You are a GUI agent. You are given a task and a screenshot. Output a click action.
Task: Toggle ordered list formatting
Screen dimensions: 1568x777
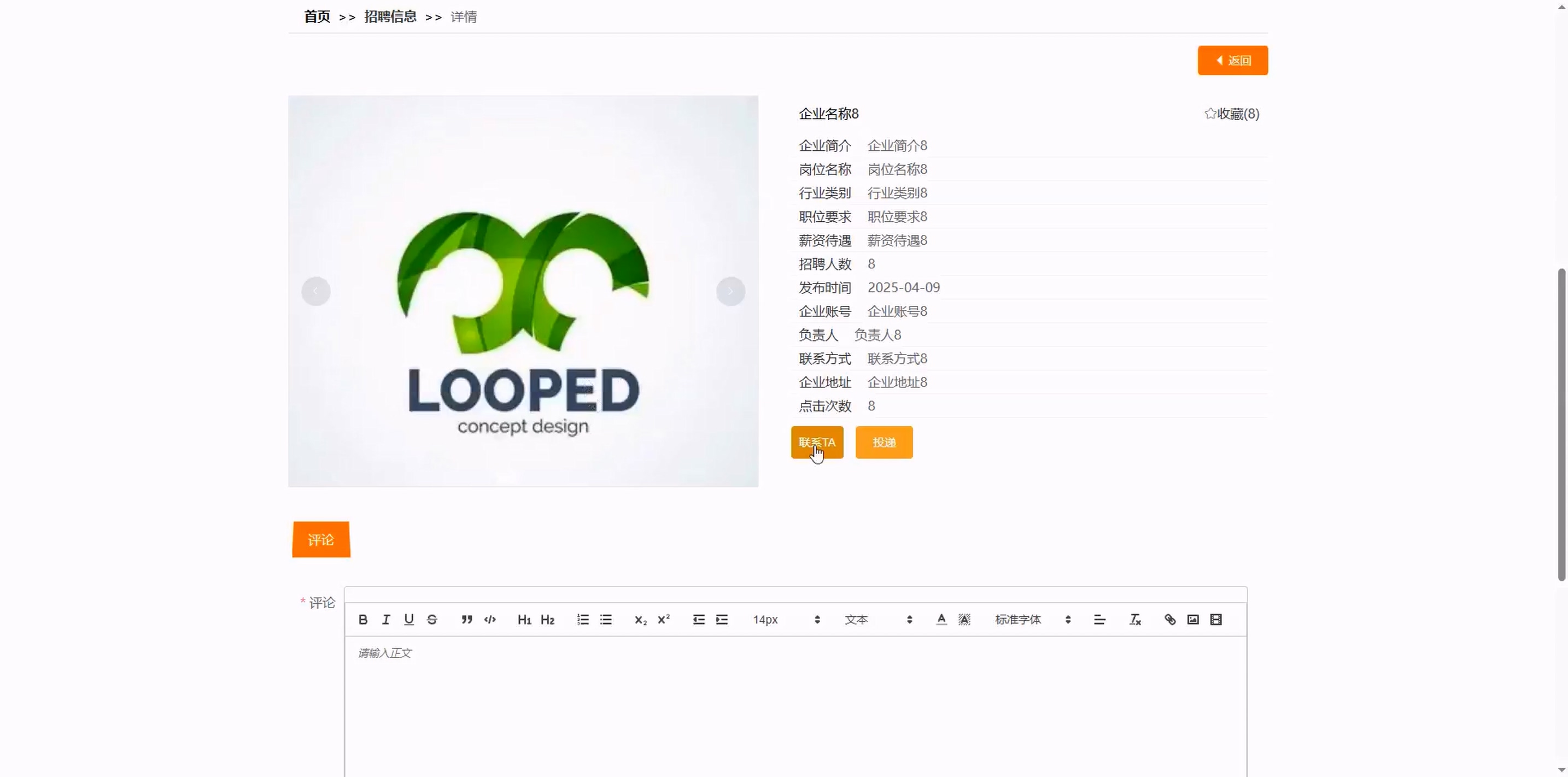(582, 620)
